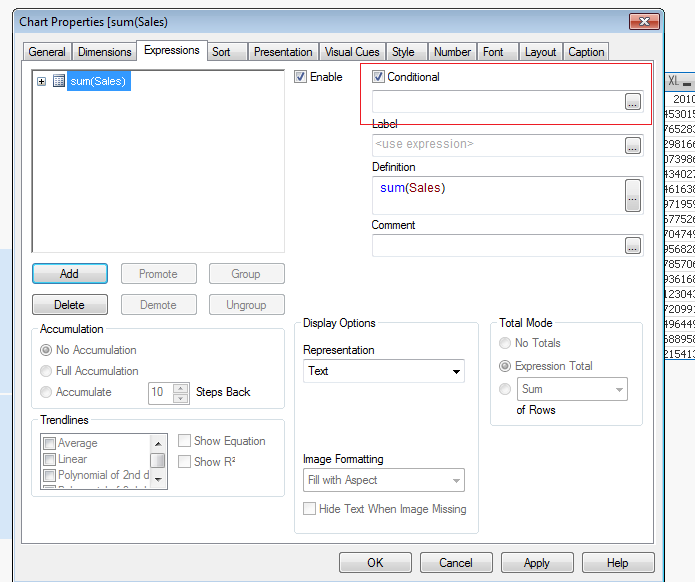Open the Comment expression editor ellipsis button
This screenshot has height=582, width=695.
pyautogui.click(x=633, y=246)
